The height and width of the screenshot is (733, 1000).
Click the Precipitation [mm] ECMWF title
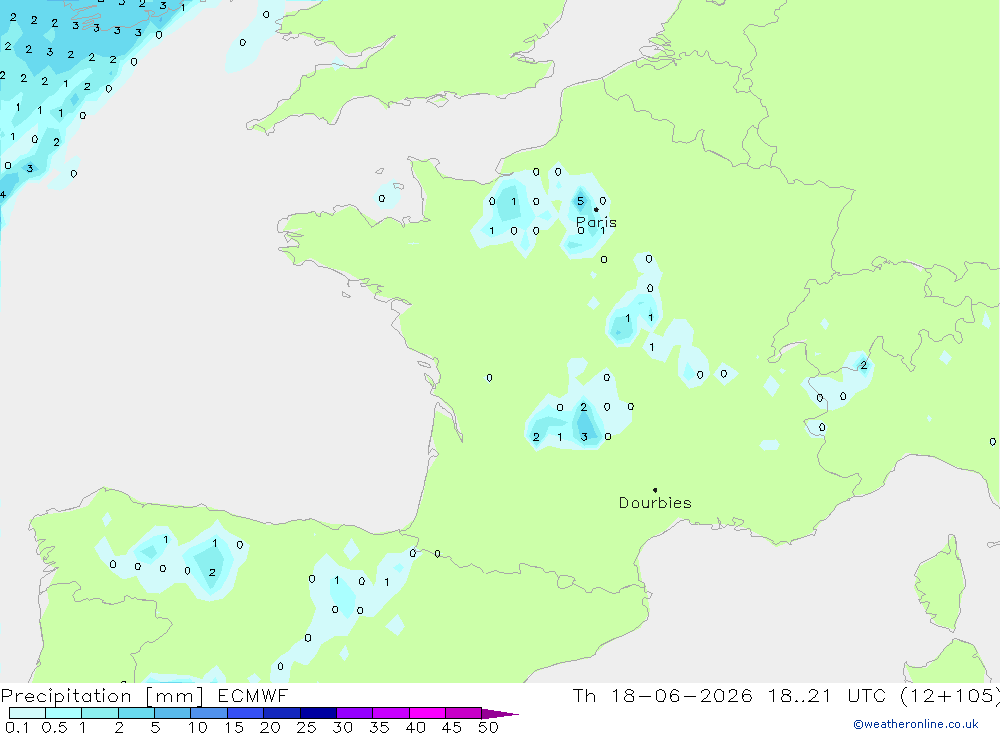pyautogui.click(x=145, y=695)
